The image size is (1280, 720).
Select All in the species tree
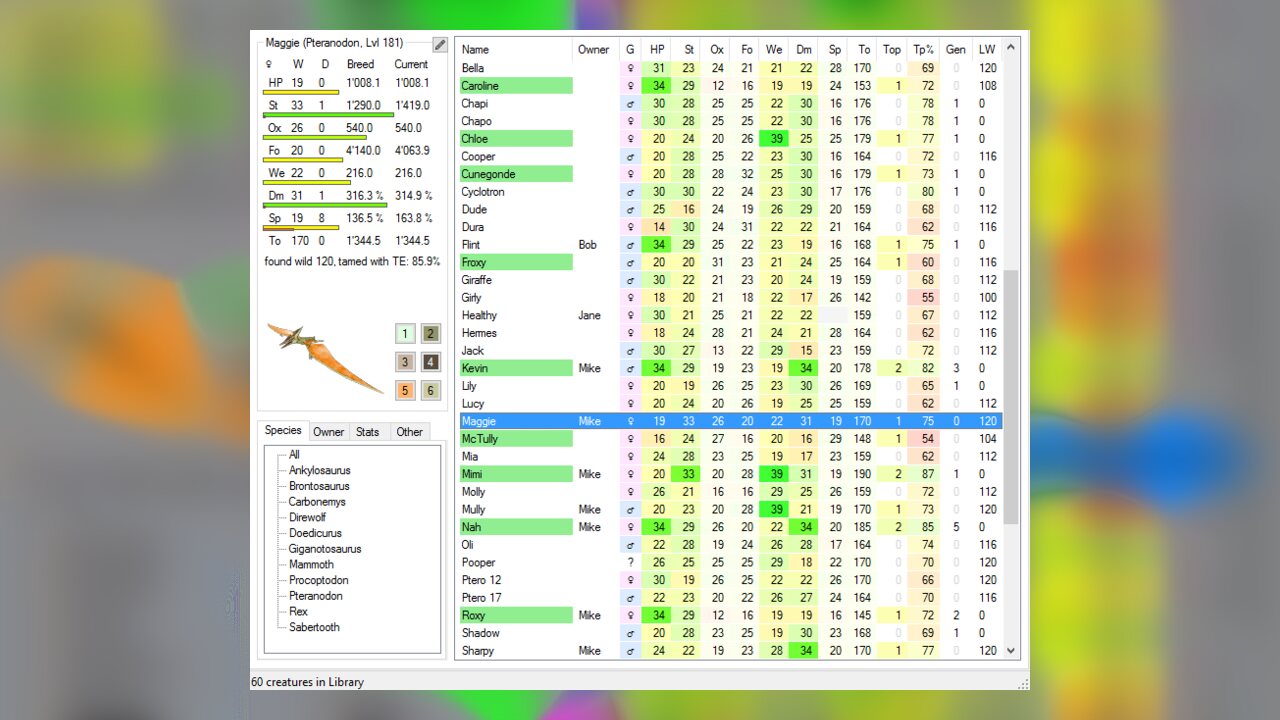[294, 455]
